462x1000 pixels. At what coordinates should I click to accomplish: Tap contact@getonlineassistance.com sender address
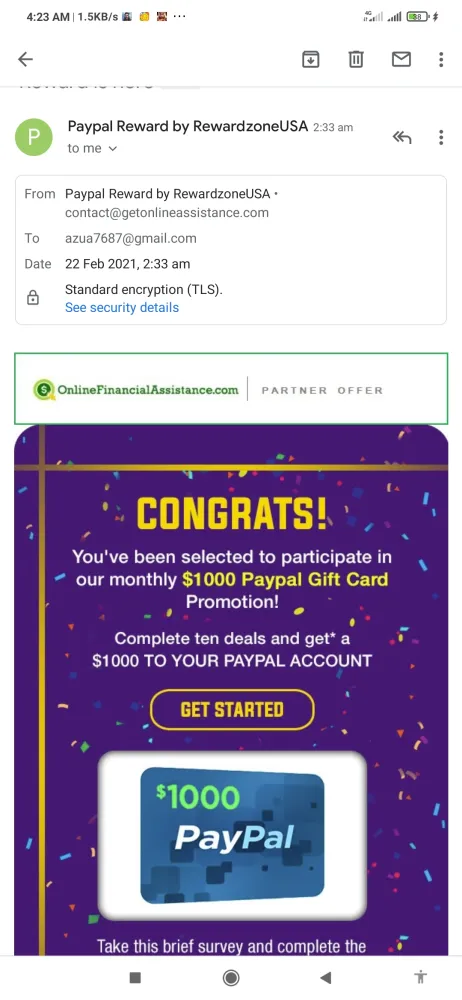click(x=167, y=213)
